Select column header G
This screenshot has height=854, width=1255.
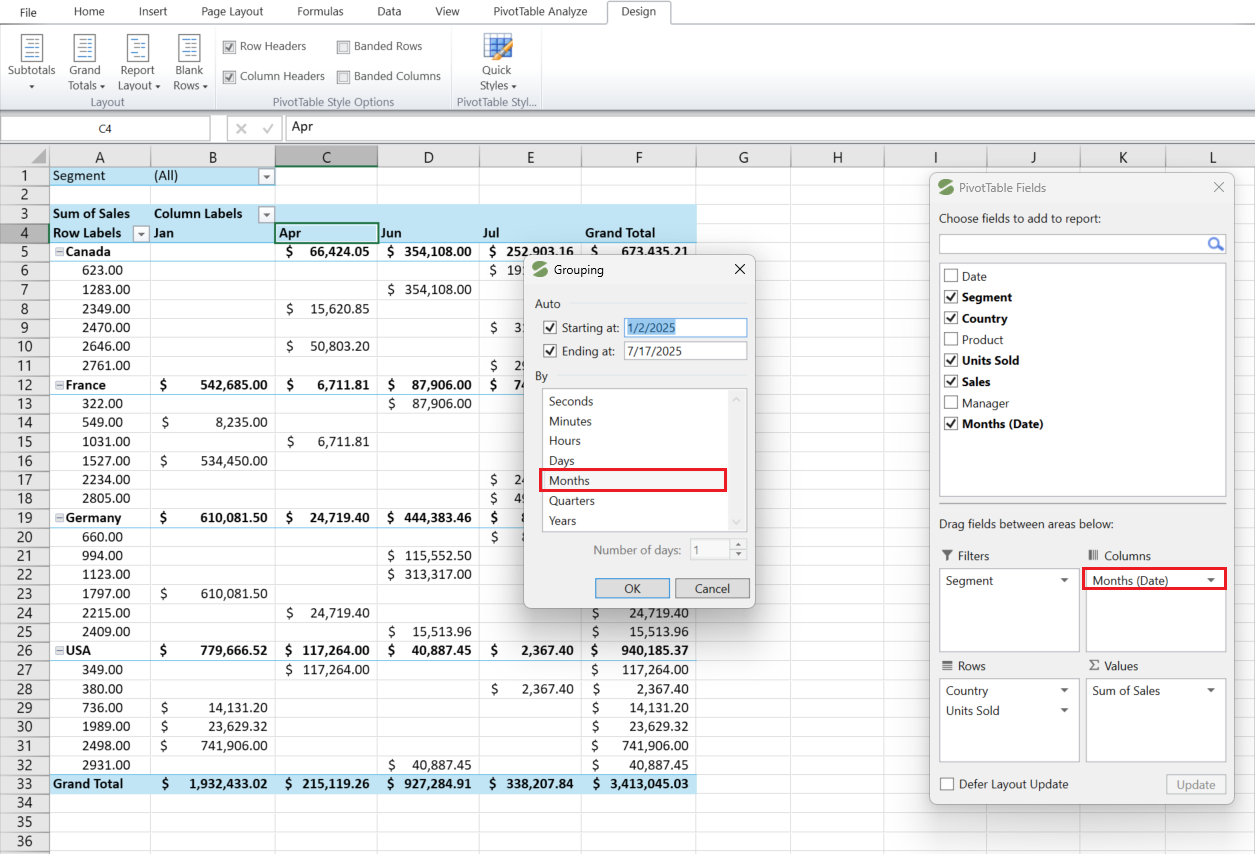coord(743,157)
